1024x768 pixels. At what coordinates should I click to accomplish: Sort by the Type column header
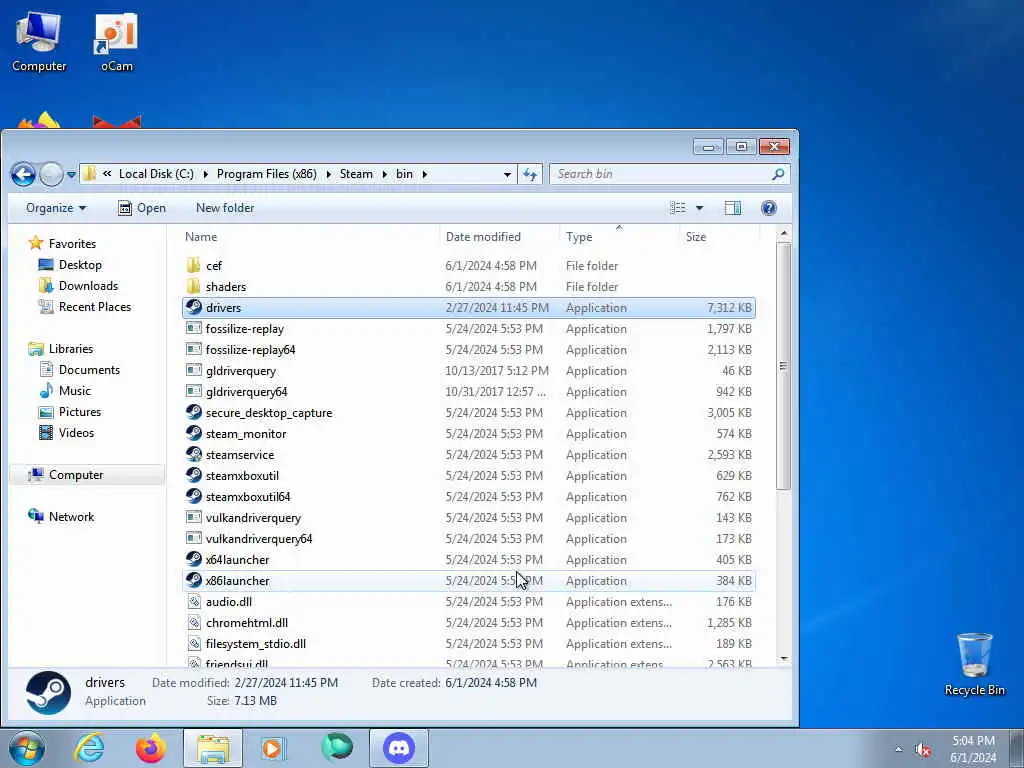coord(579,236)
